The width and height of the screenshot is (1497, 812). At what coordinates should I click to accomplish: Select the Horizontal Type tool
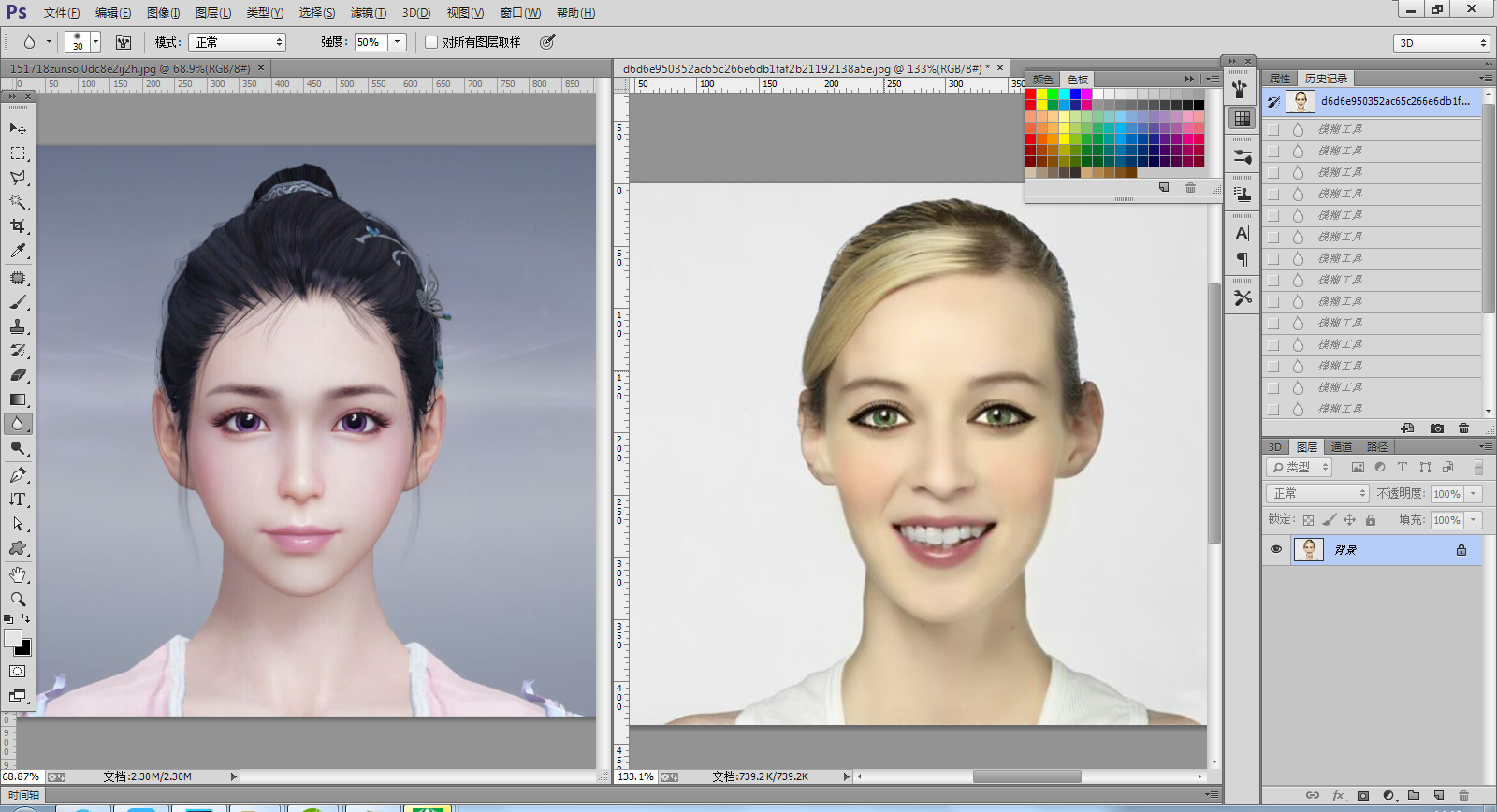pos(18,500)
